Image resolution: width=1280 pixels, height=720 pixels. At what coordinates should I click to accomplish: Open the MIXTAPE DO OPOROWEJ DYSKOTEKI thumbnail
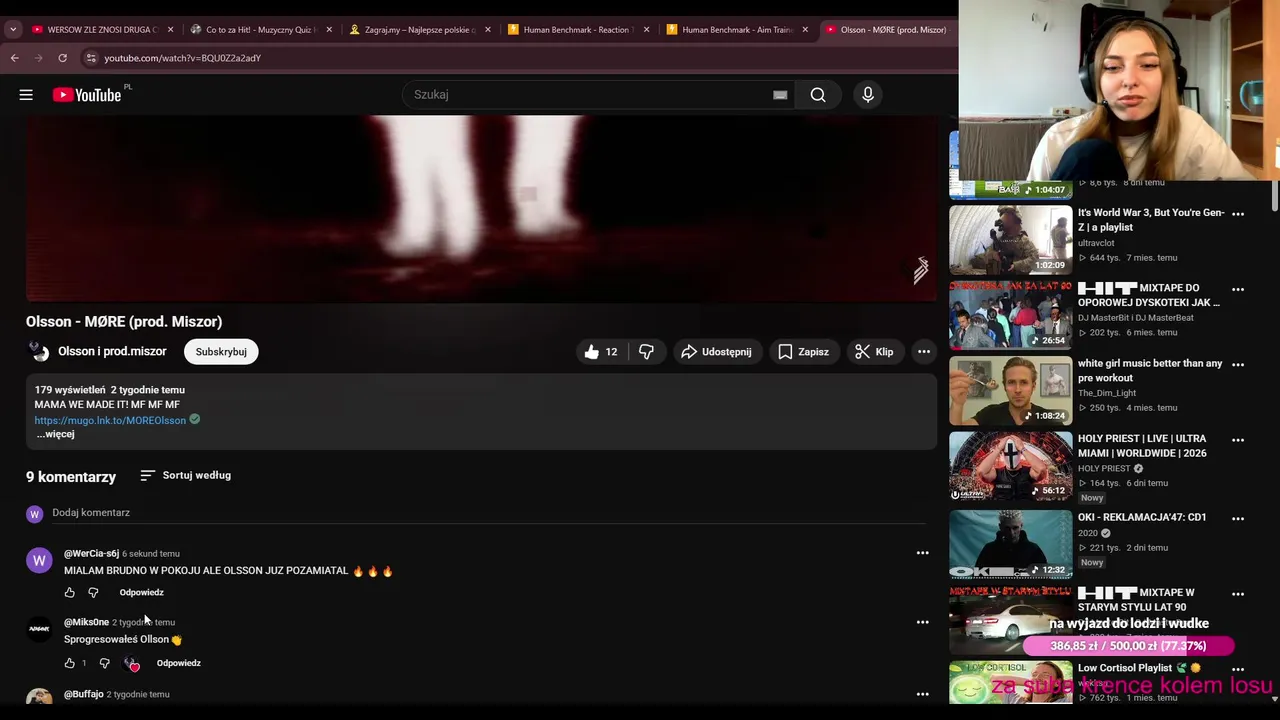click(1010, 316)
